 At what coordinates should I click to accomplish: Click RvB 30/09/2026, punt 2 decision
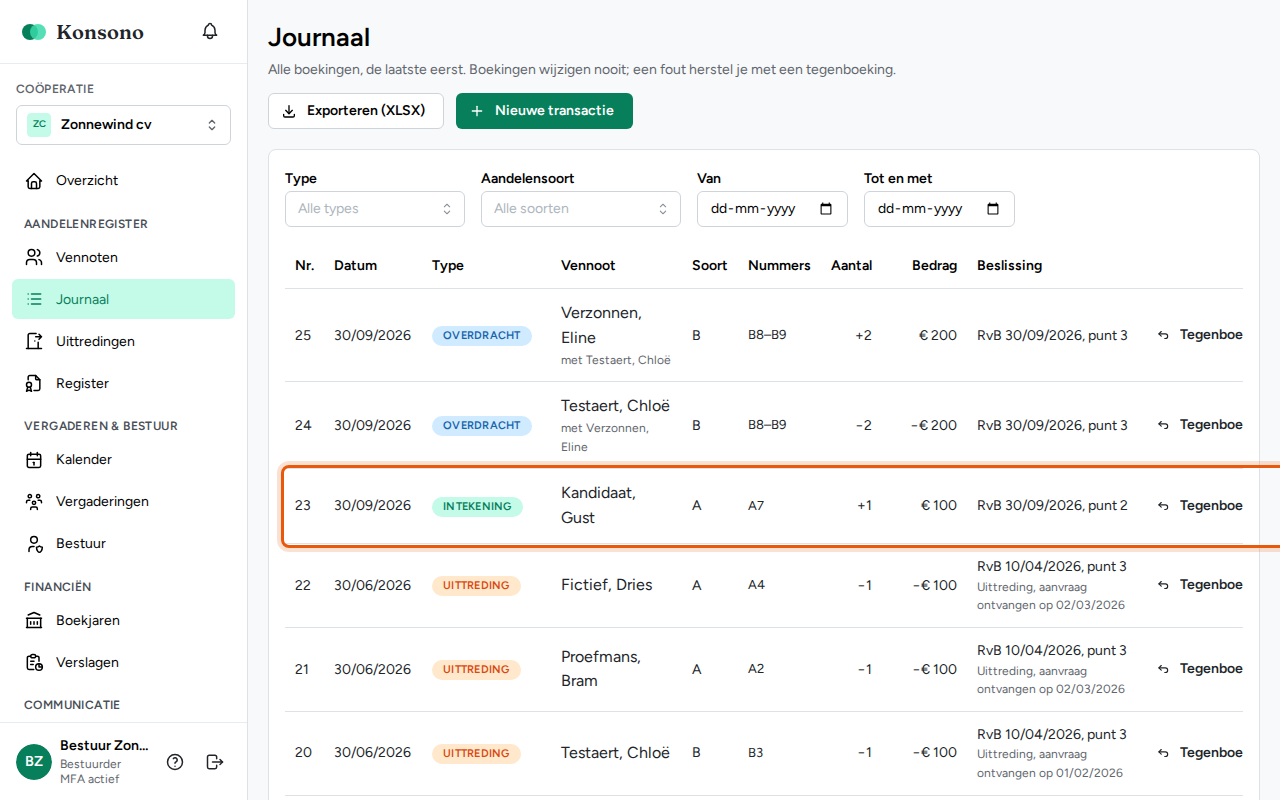pos(1052,506)
